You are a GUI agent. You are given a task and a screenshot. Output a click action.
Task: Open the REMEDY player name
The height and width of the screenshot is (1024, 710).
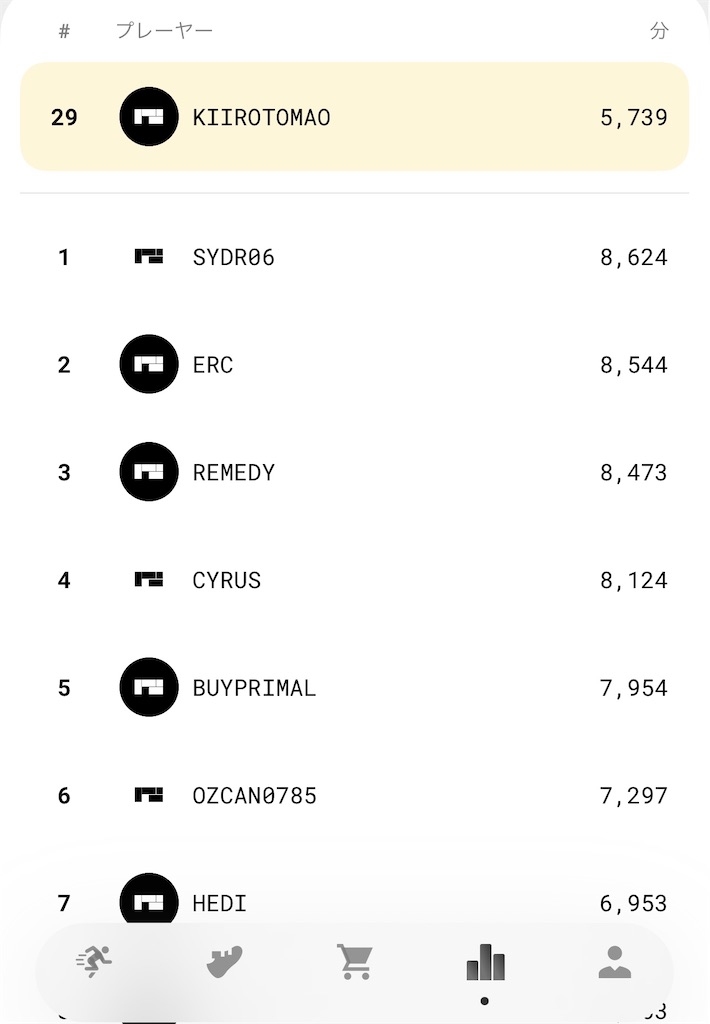click(x=233, y=472)
